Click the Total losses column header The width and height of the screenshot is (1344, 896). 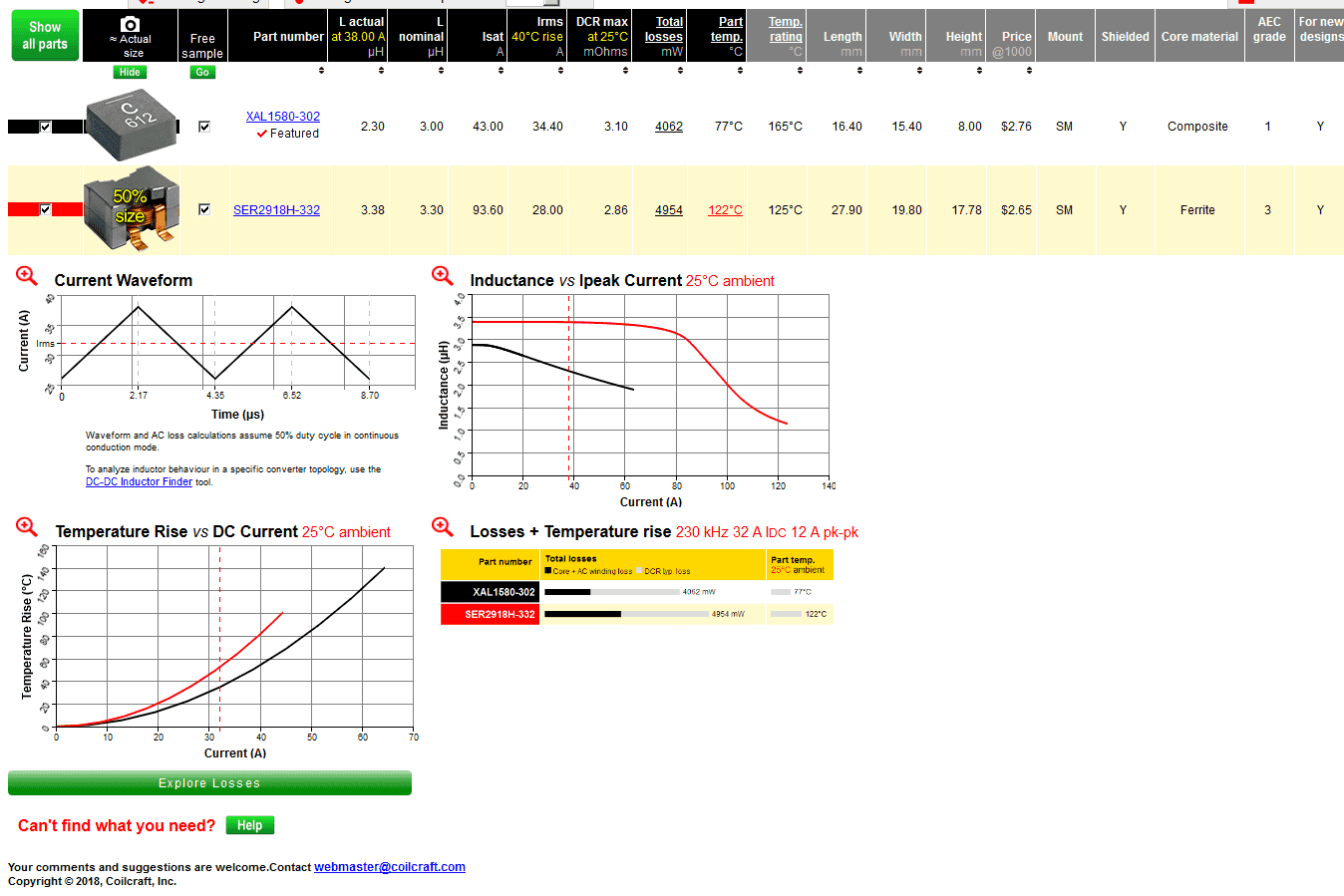[x=664, y=29]
